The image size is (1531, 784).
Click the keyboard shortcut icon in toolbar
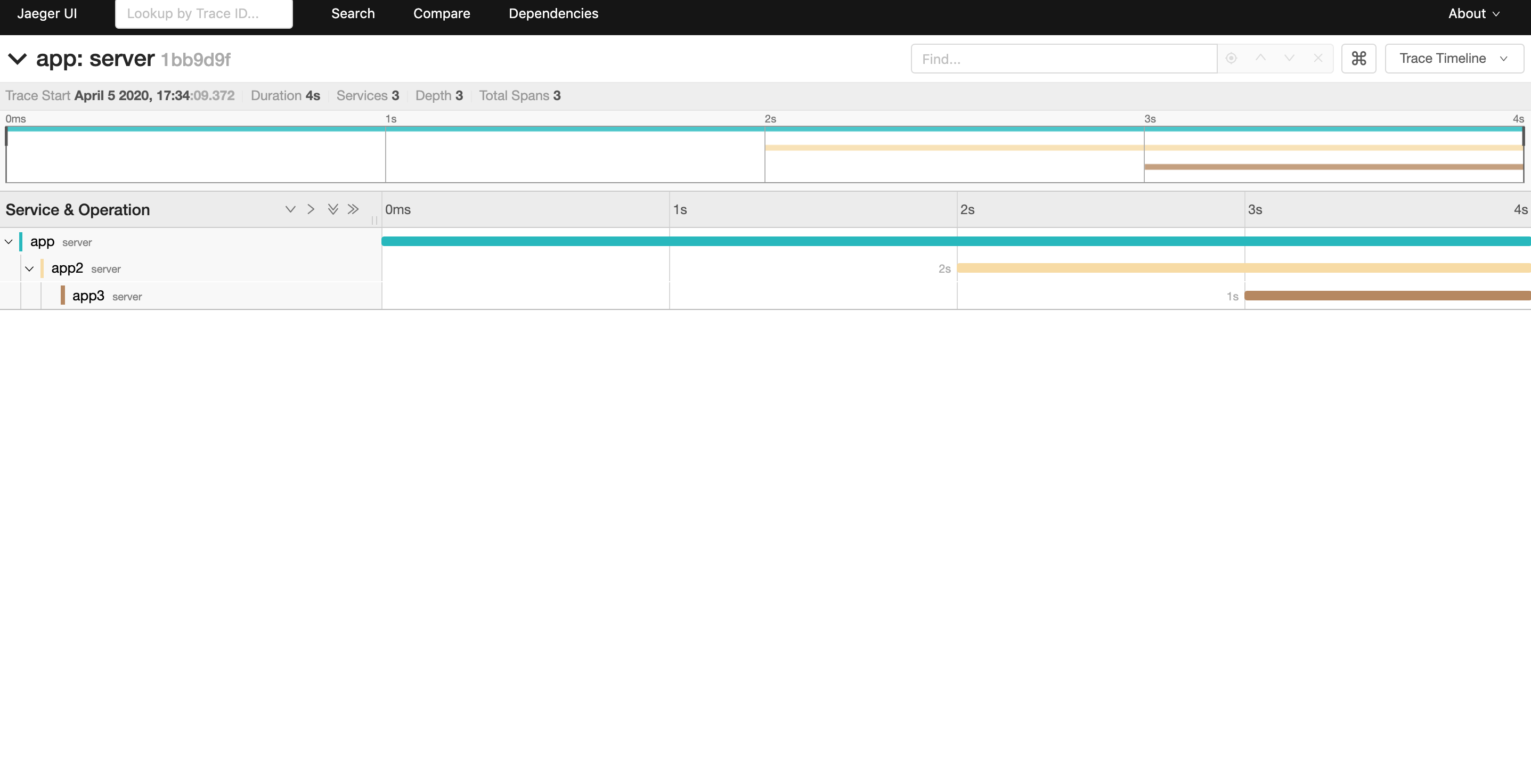click(x=1358, y=58)
